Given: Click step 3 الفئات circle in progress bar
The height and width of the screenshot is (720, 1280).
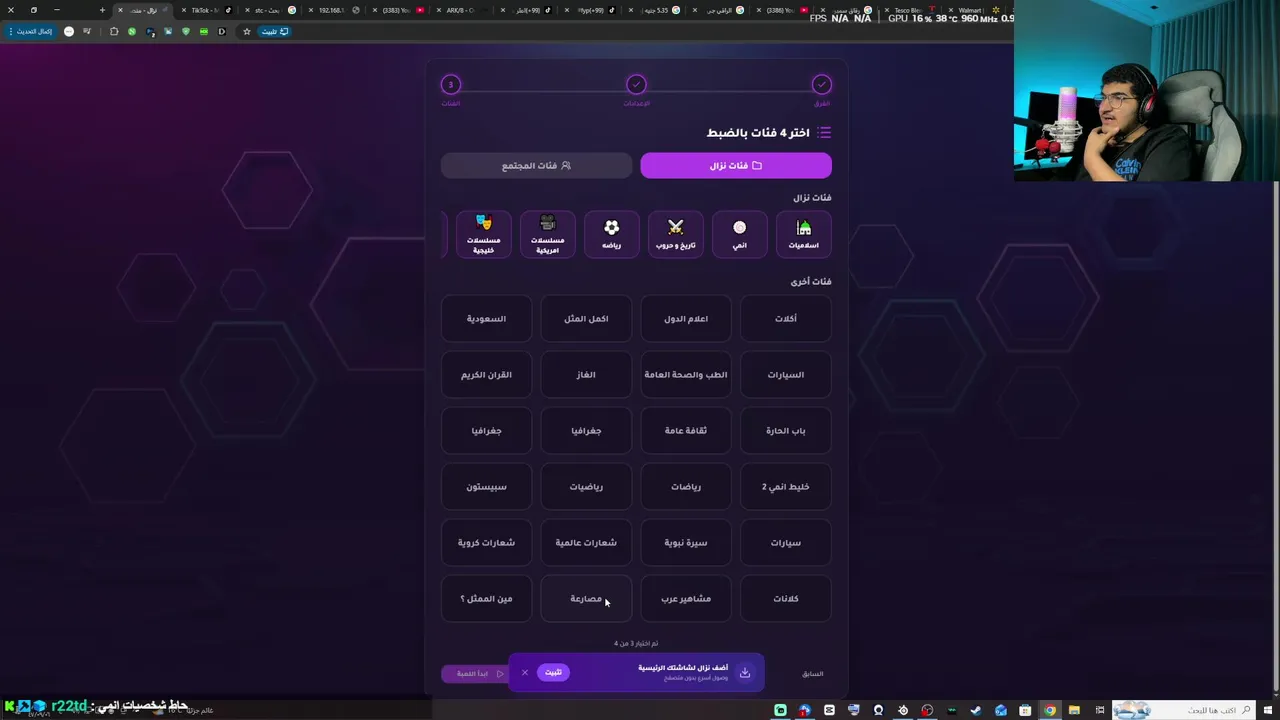Looking at the screenshot, I should [x=451, y=85].
